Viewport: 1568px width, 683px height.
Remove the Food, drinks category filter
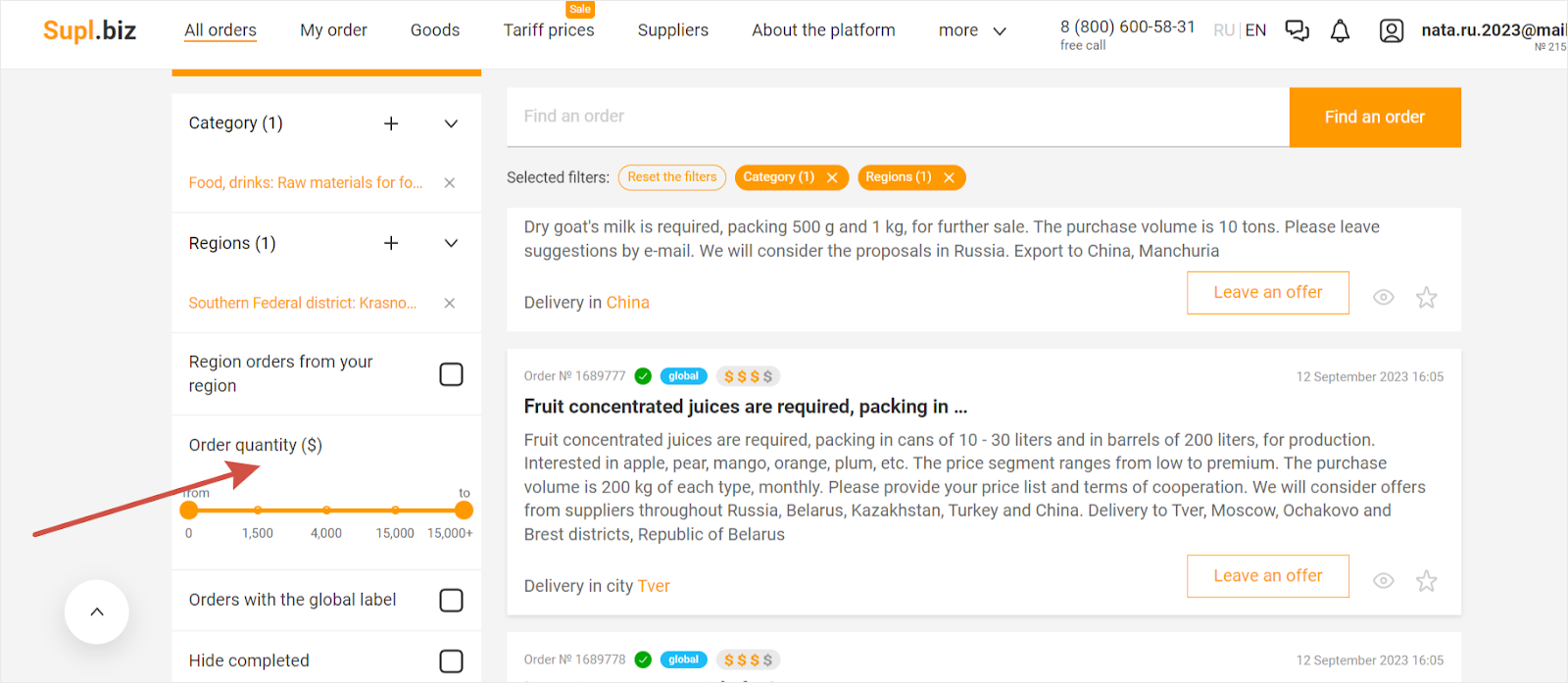coord(449,183)
